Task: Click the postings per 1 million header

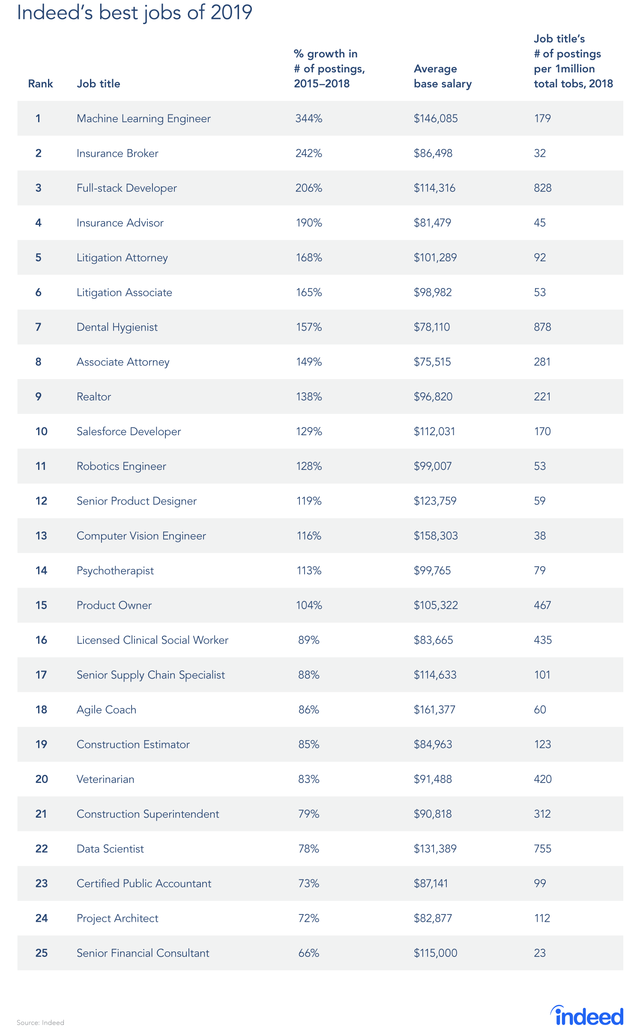Action: point(573,62)
